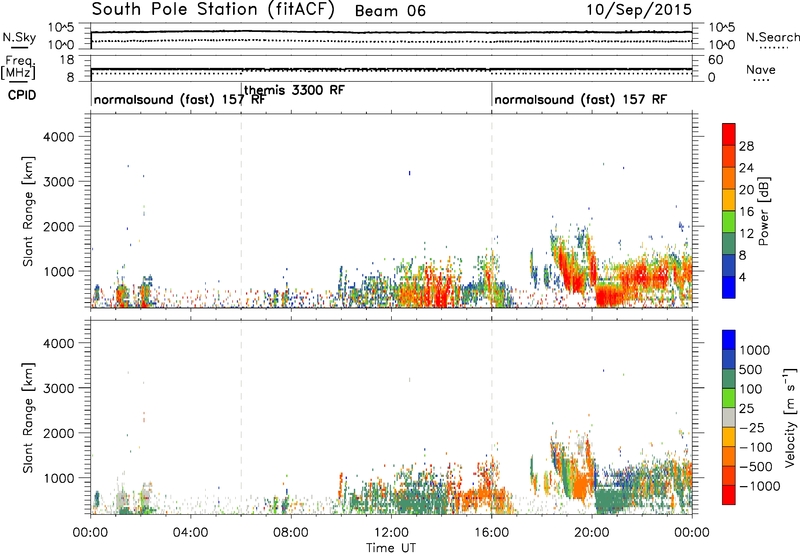Click the "South Pole Station (fitACF)" title
Viewport: 800px width, 554px height.
(x=213, y=9)
